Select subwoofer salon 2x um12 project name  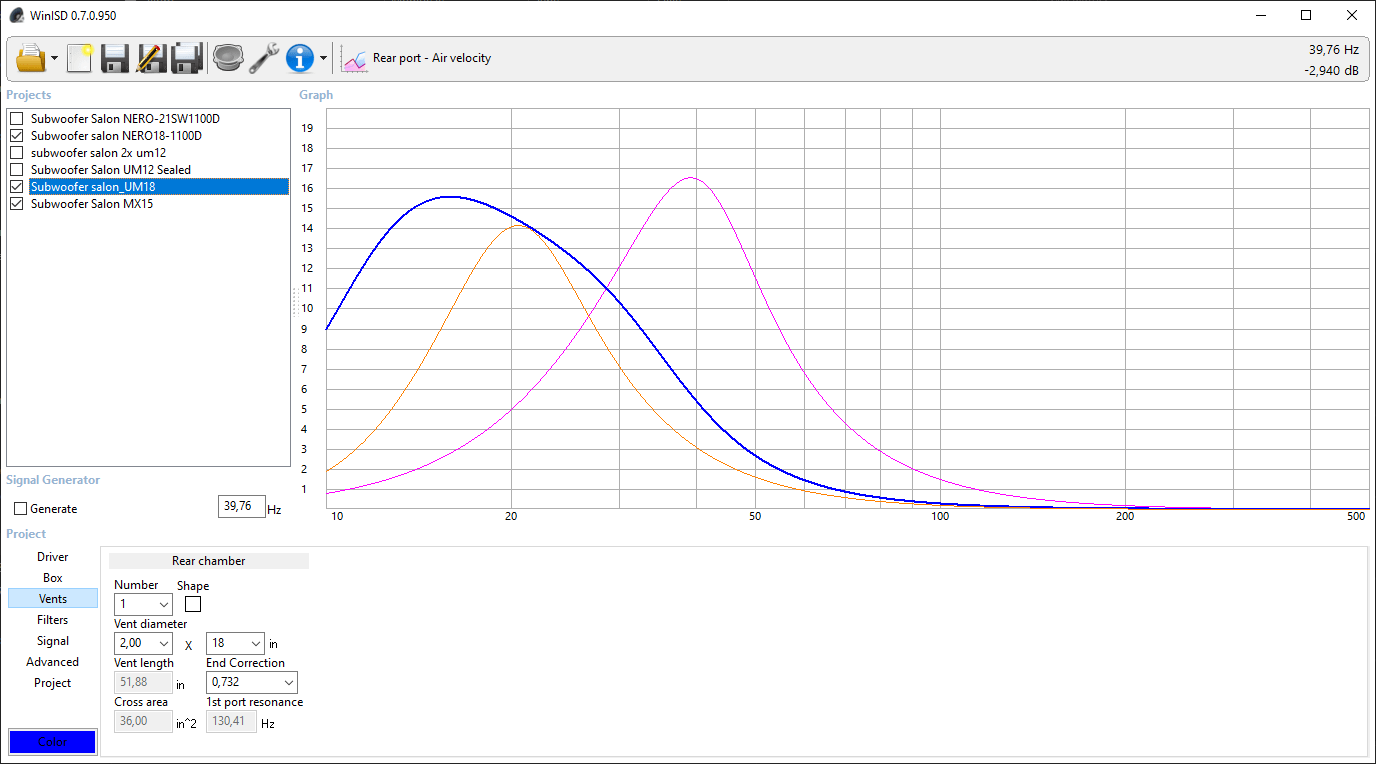[98, 153]
